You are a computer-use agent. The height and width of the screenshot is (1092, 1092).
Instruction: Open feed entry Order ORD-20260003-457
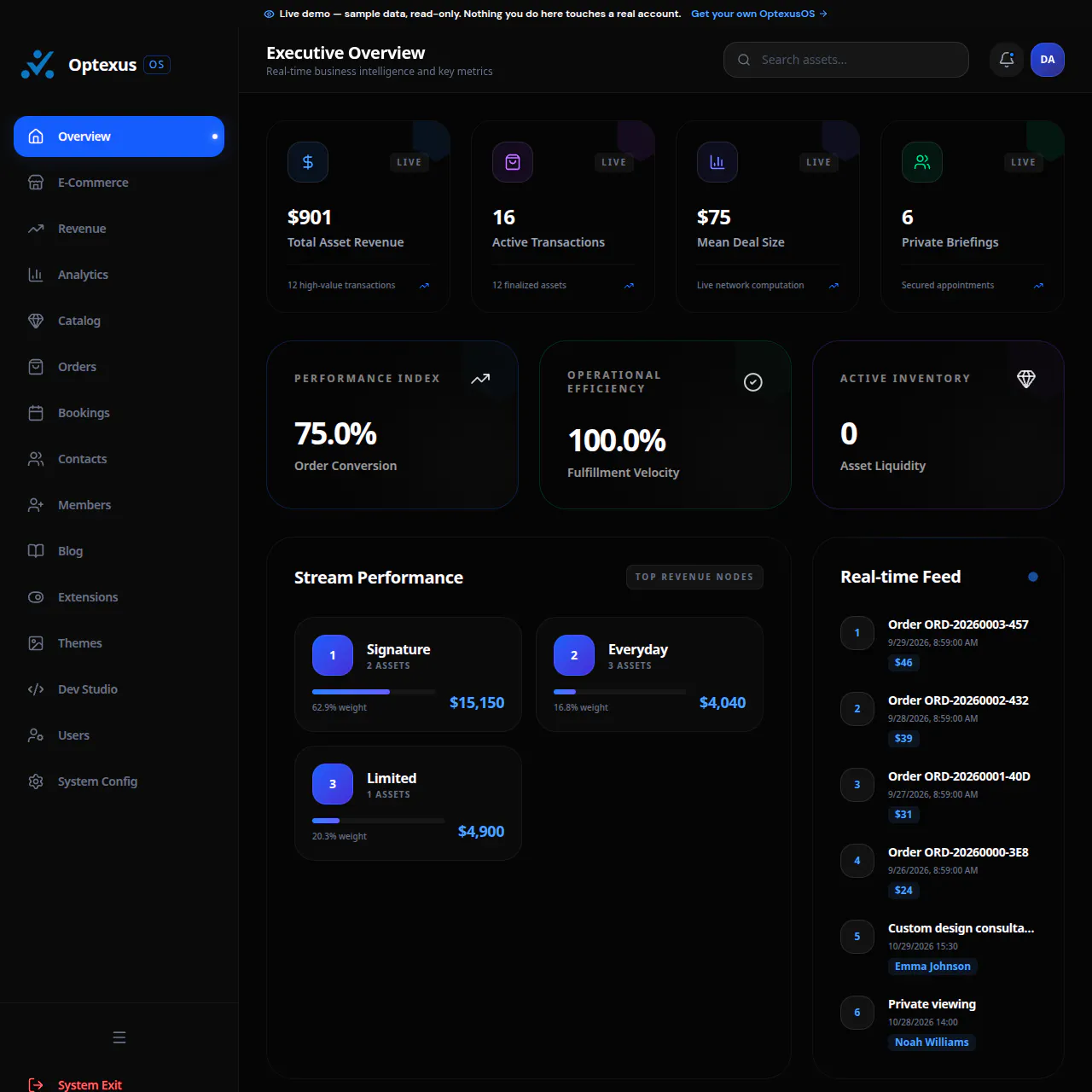click(x=938, y=643)
